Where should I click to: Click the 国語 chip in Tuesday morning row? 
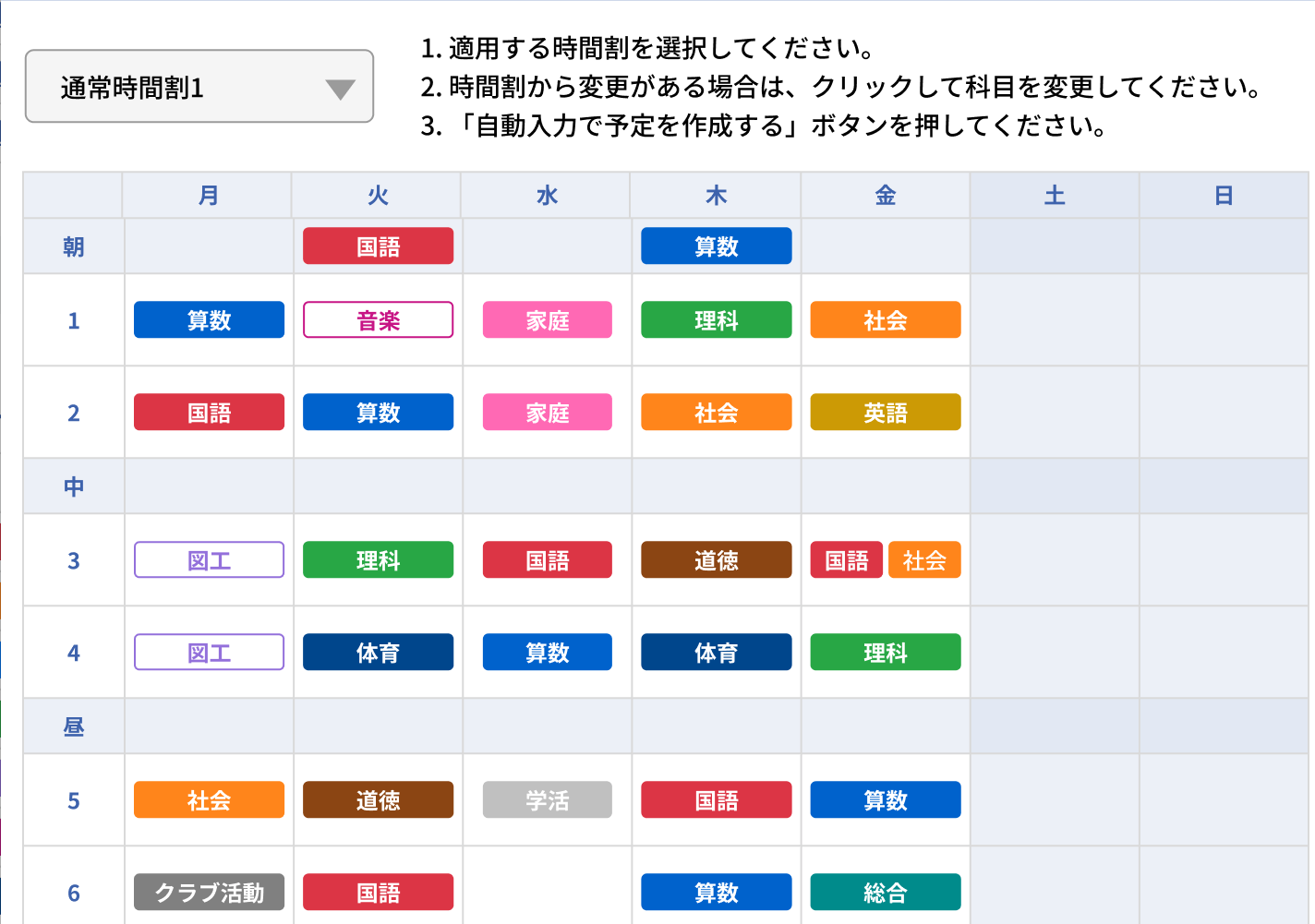point(378,246)
